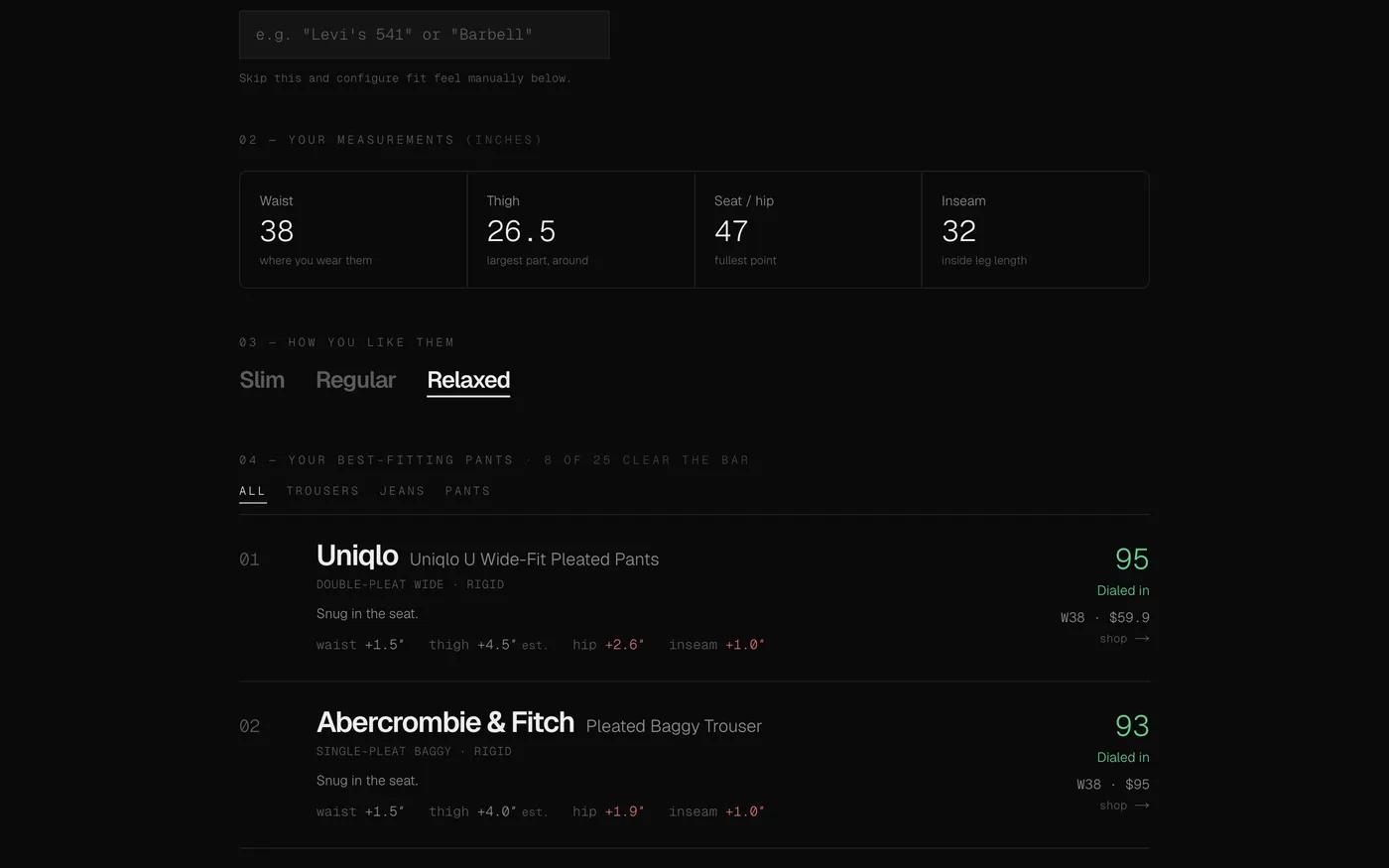Click Abercrombie hip +1.9" measurement

point(608,811)
